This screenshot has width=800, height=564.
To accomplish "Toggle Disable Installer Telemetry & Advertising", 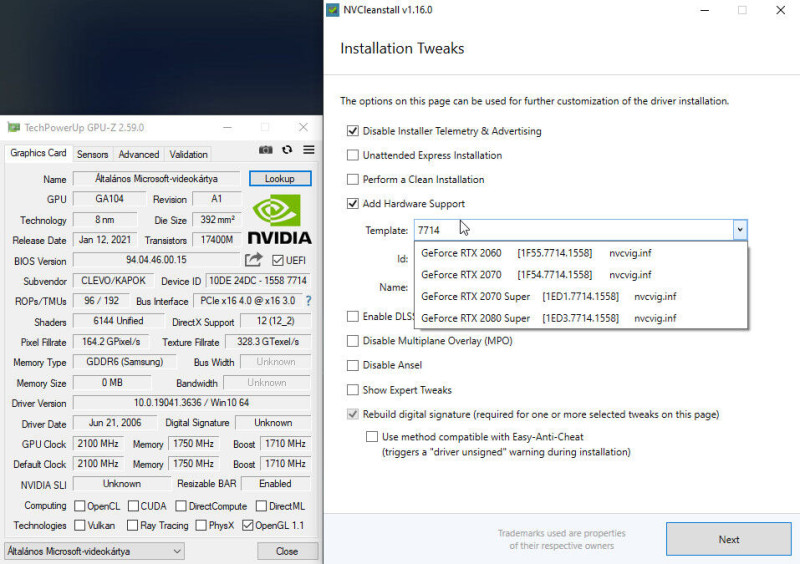I will (x=353, y=131).
